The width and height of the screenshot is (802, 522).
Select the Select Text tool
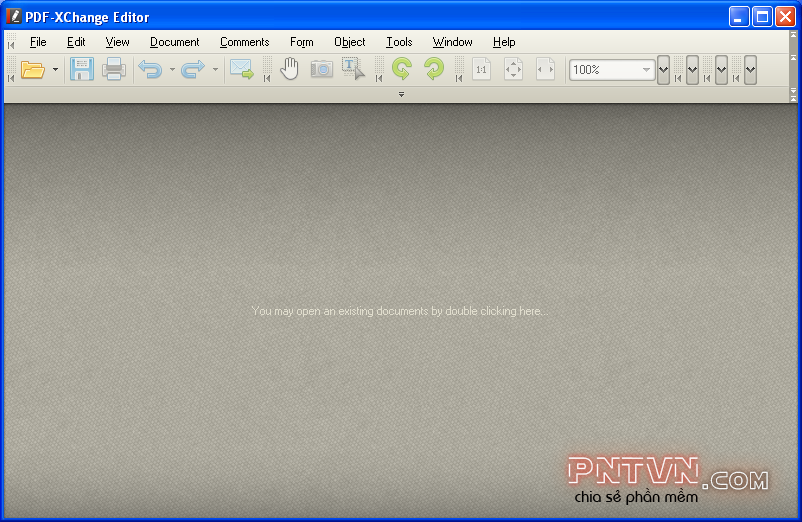(353, 69)
